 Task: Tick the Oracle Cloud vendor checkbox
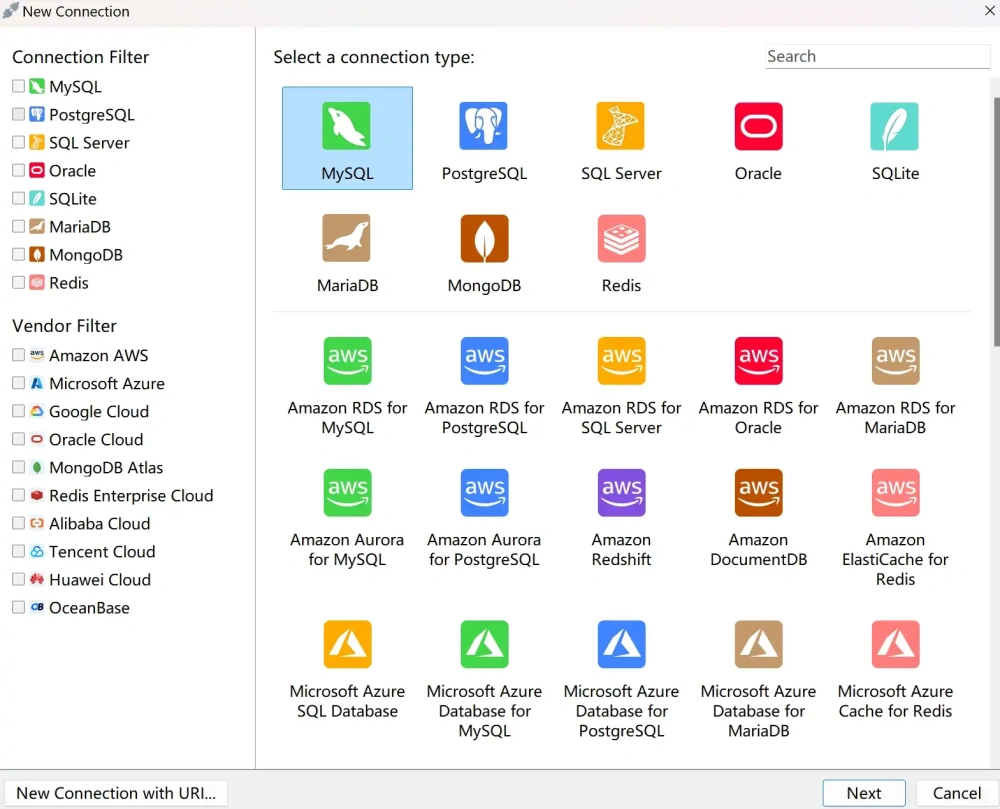18,439
